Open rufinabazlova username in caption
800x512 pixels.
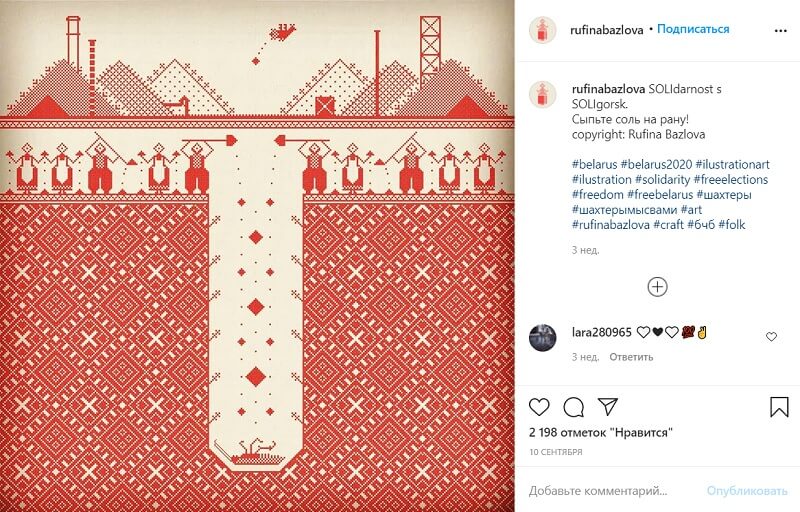609,89
